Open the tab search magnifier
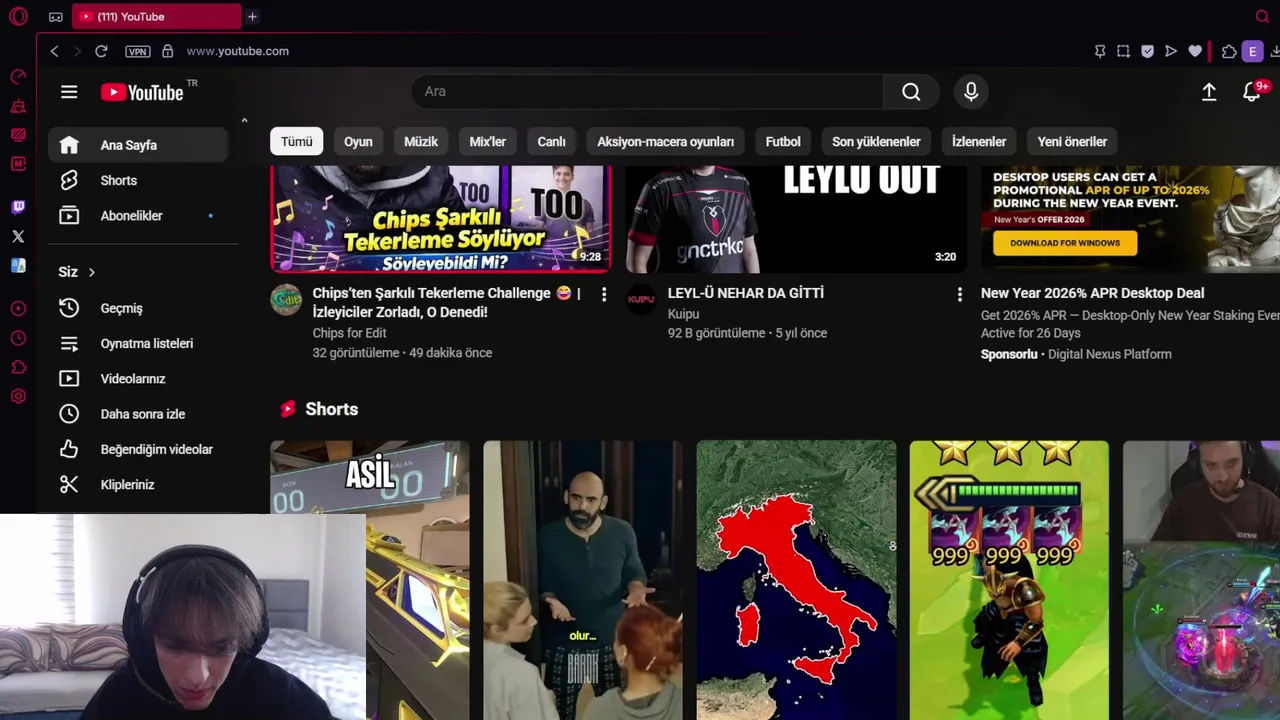 click(1262, 17)
